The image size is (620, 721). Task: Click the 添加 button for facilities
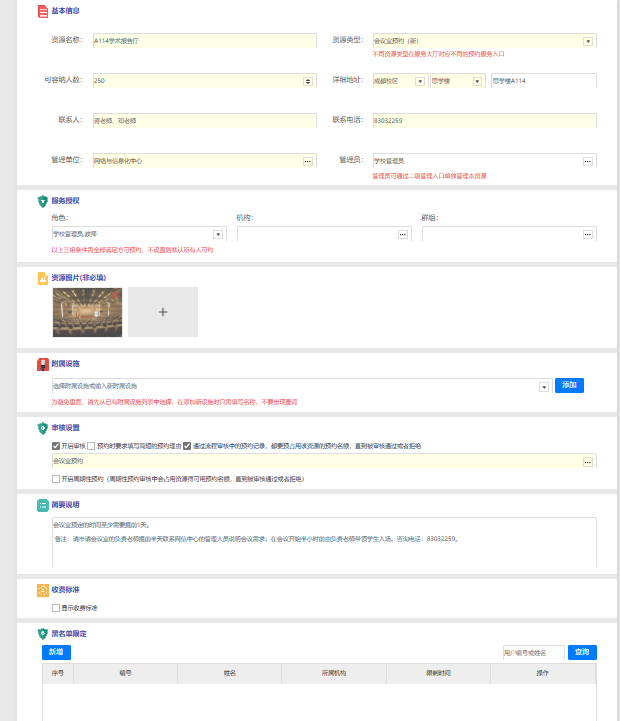(x=569, y=385)
